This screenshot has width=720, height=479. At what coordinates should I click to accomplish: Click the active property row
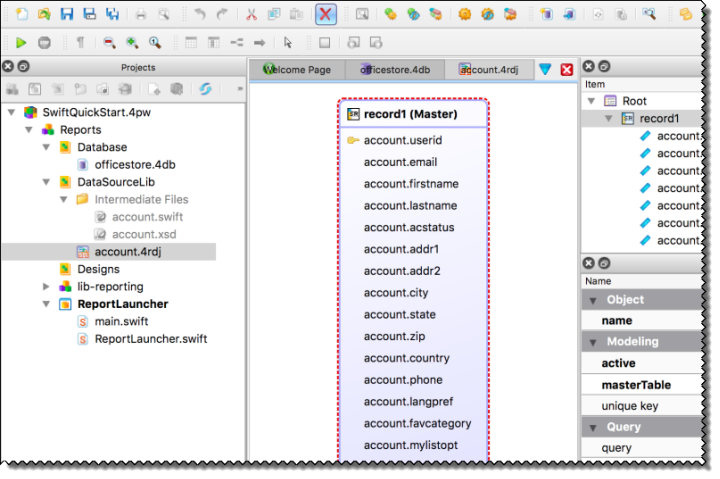click(642, 363)
